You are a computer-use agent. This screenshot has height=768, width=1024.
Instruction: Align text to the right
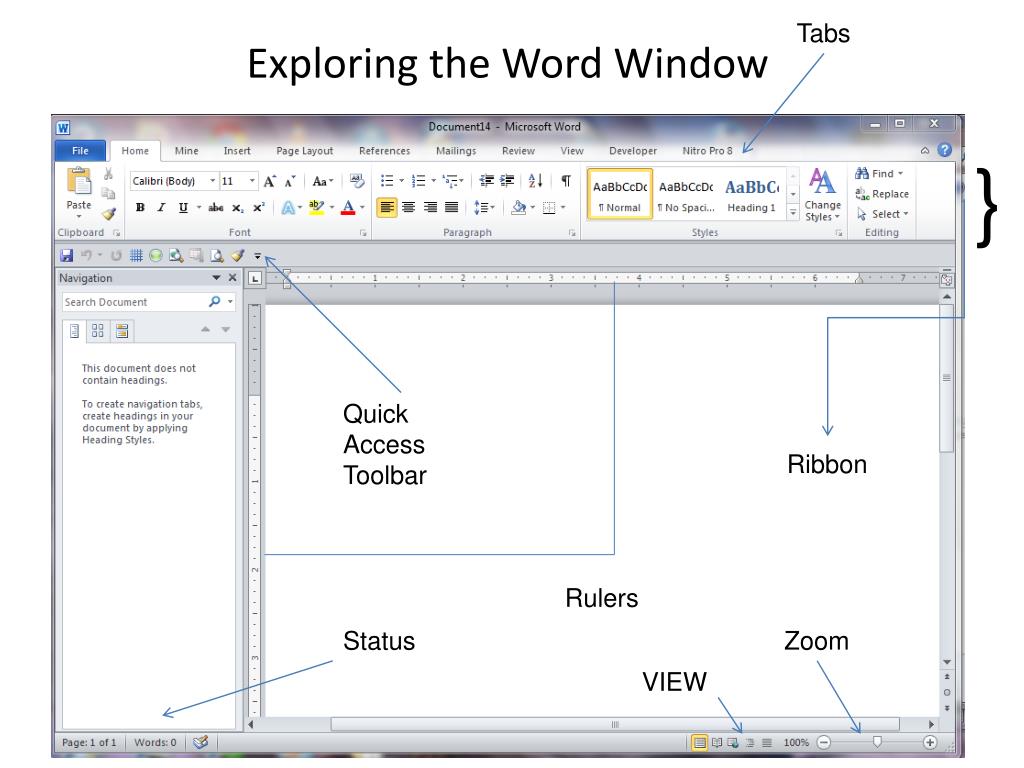[x=430, y=208]
